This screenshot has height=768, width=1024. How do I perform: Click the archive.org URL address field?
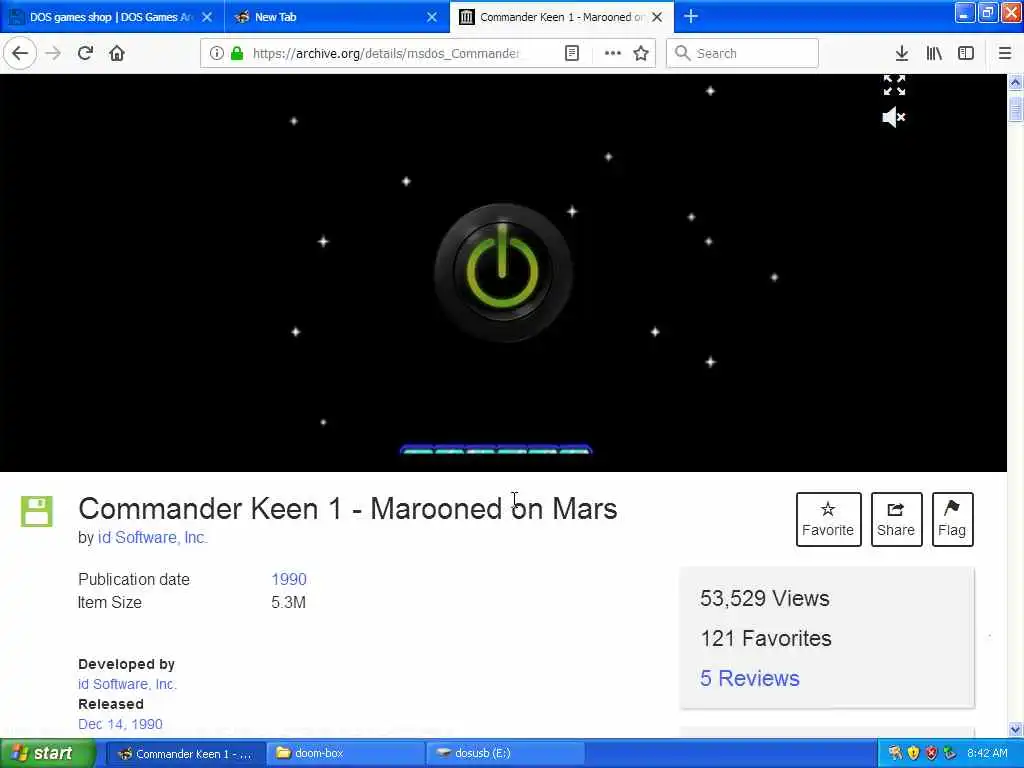click(385, 53)
